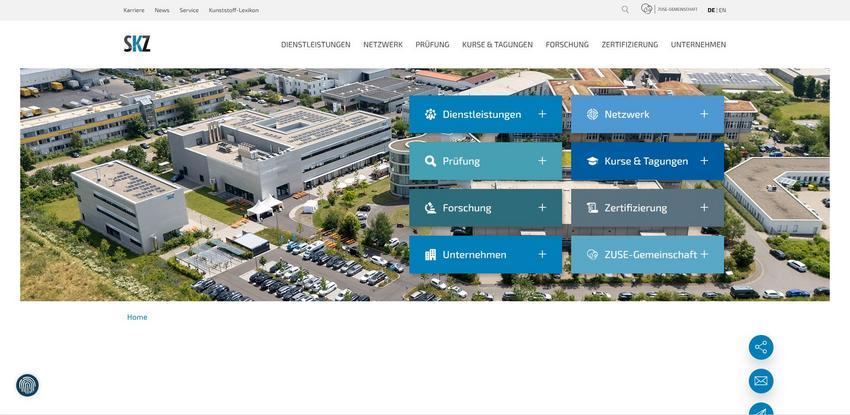This screenshot has width=850, height=415.
Task: Click the Forschung tile label
Action: click(467, 208)
